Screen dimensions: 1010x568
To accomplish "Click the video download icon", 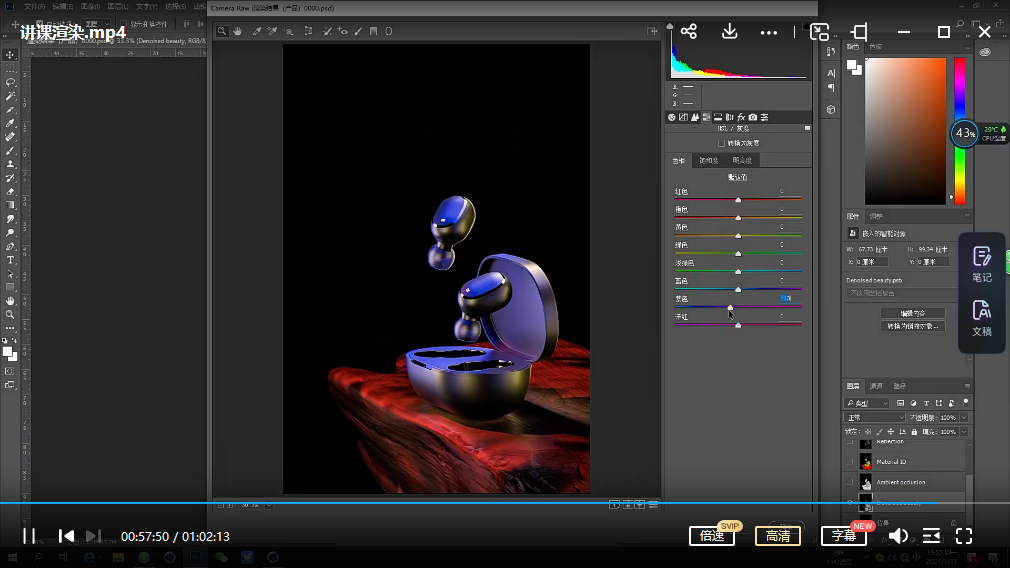I will pos(729,31).
